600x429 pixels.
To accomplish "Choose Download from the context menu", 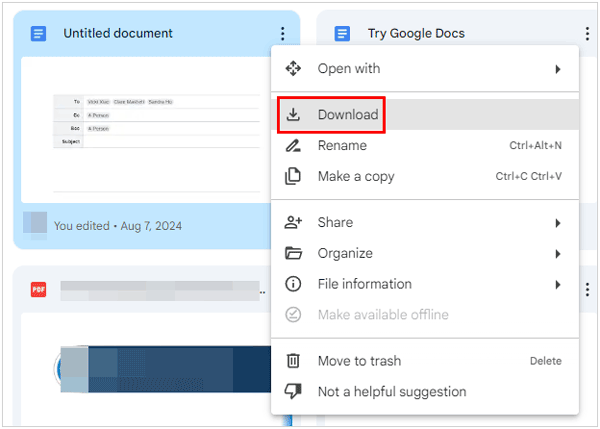I will click(x=425, y=114).
